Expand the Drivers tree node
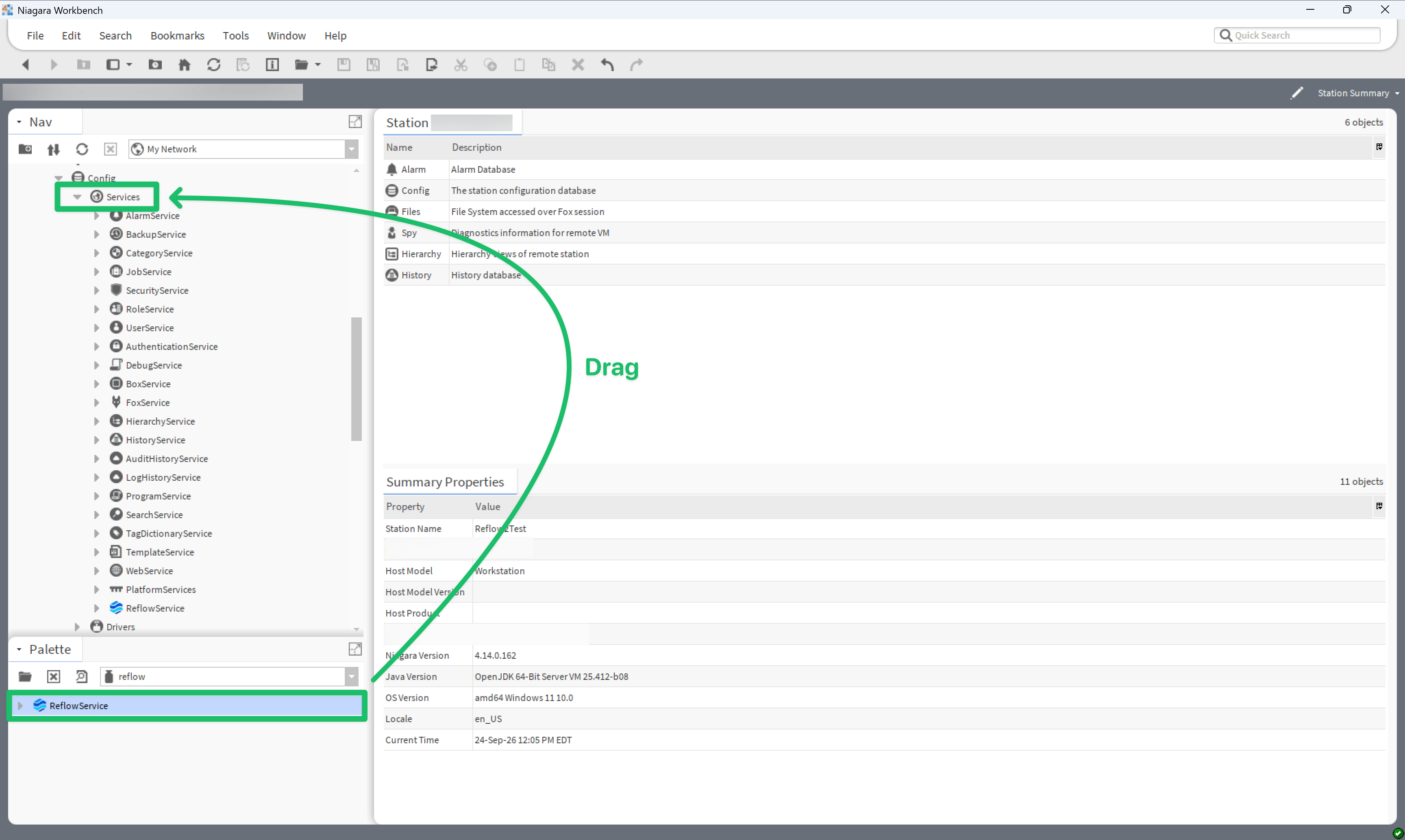 pyautogui.click(x=78, y=627)
